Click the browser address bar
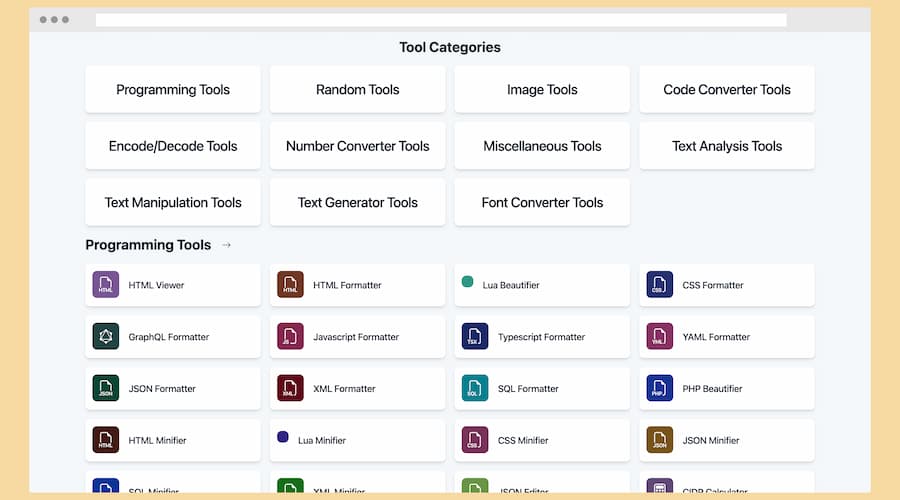900x500 pixels. pyautogui.click(x=441, y=20)
